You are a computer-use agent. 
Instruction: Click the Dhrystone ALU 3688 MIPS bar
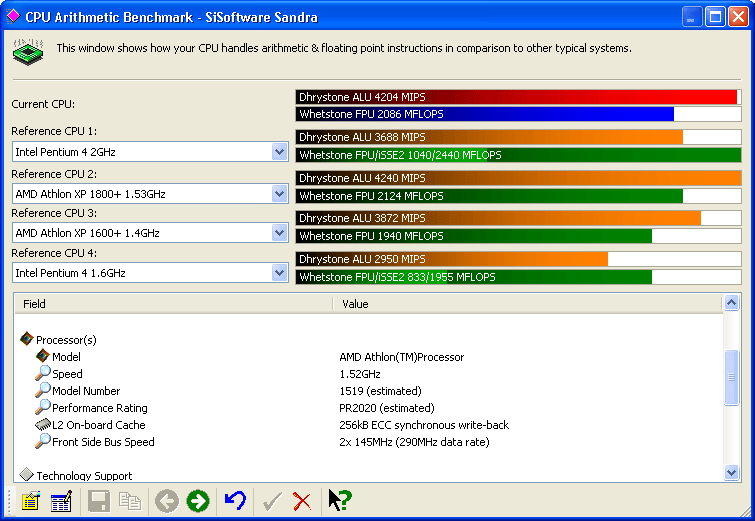(x=518, y=137)
